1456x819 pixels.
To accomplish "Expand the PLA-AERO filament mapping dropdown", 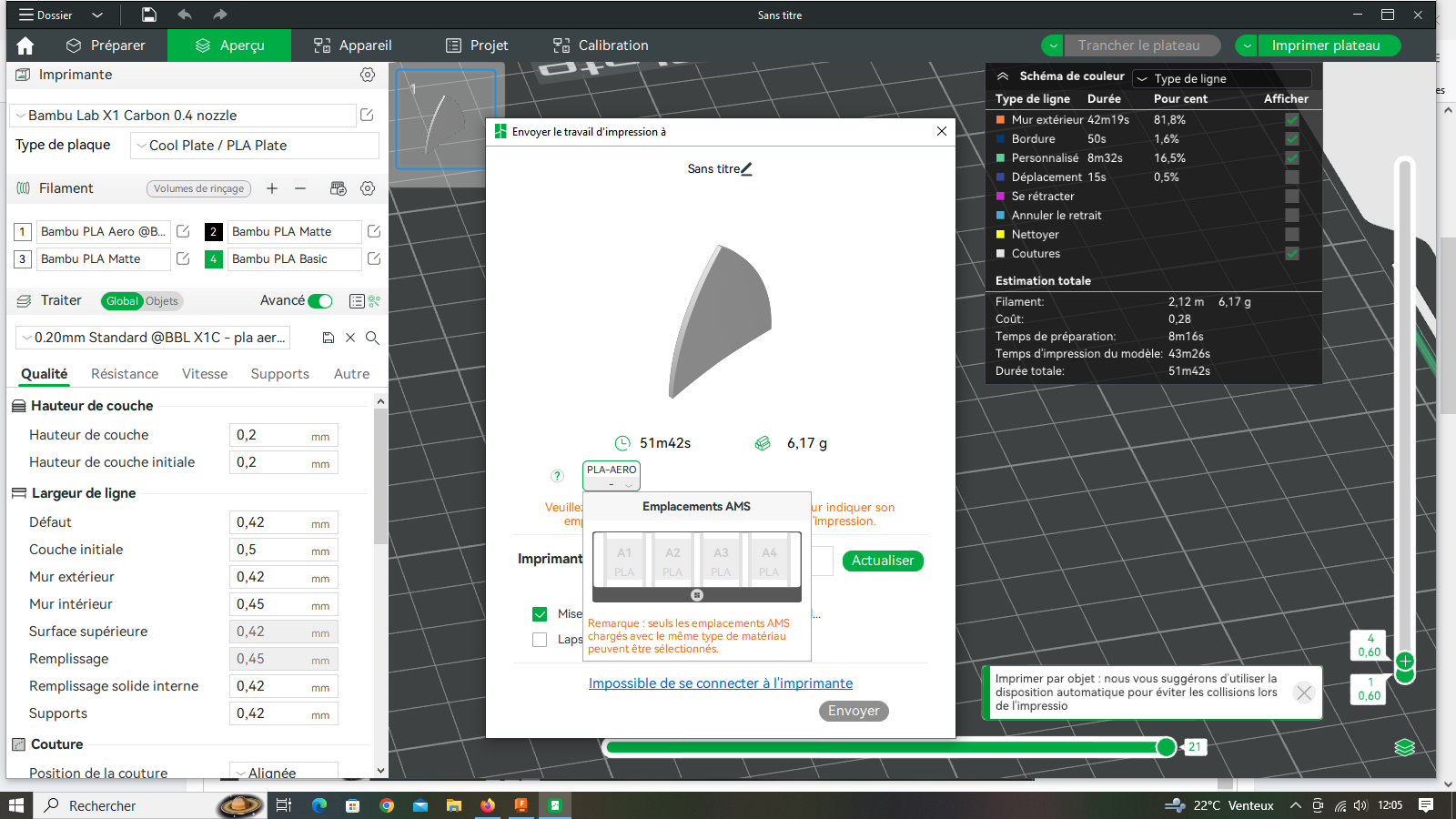I will click(612, 476).
